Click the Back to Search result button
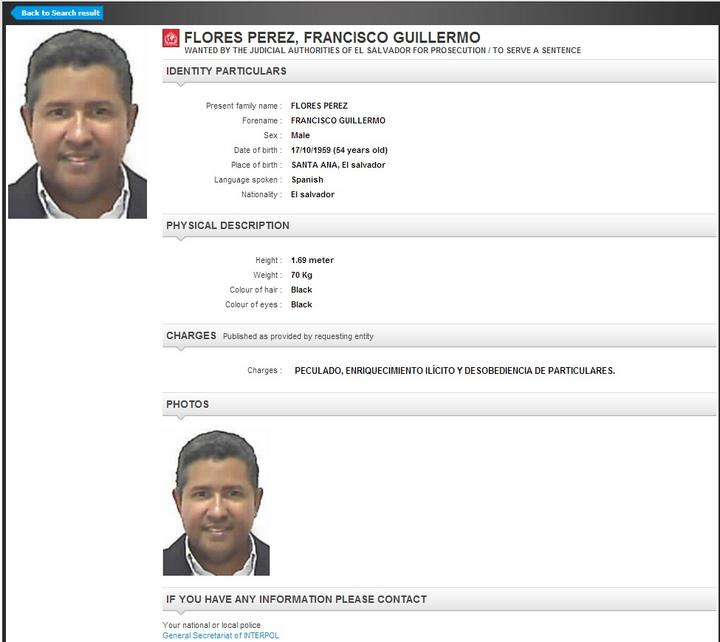Viewport: 720px width, 642px height. (x=57, y=13)
